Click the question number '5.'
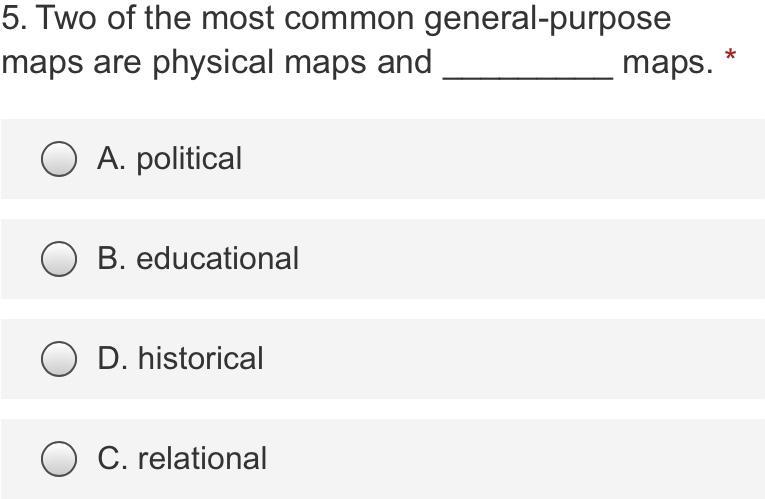Image resolution: width=765 pixels, height=499 pixels. click(x=14, y=18)
